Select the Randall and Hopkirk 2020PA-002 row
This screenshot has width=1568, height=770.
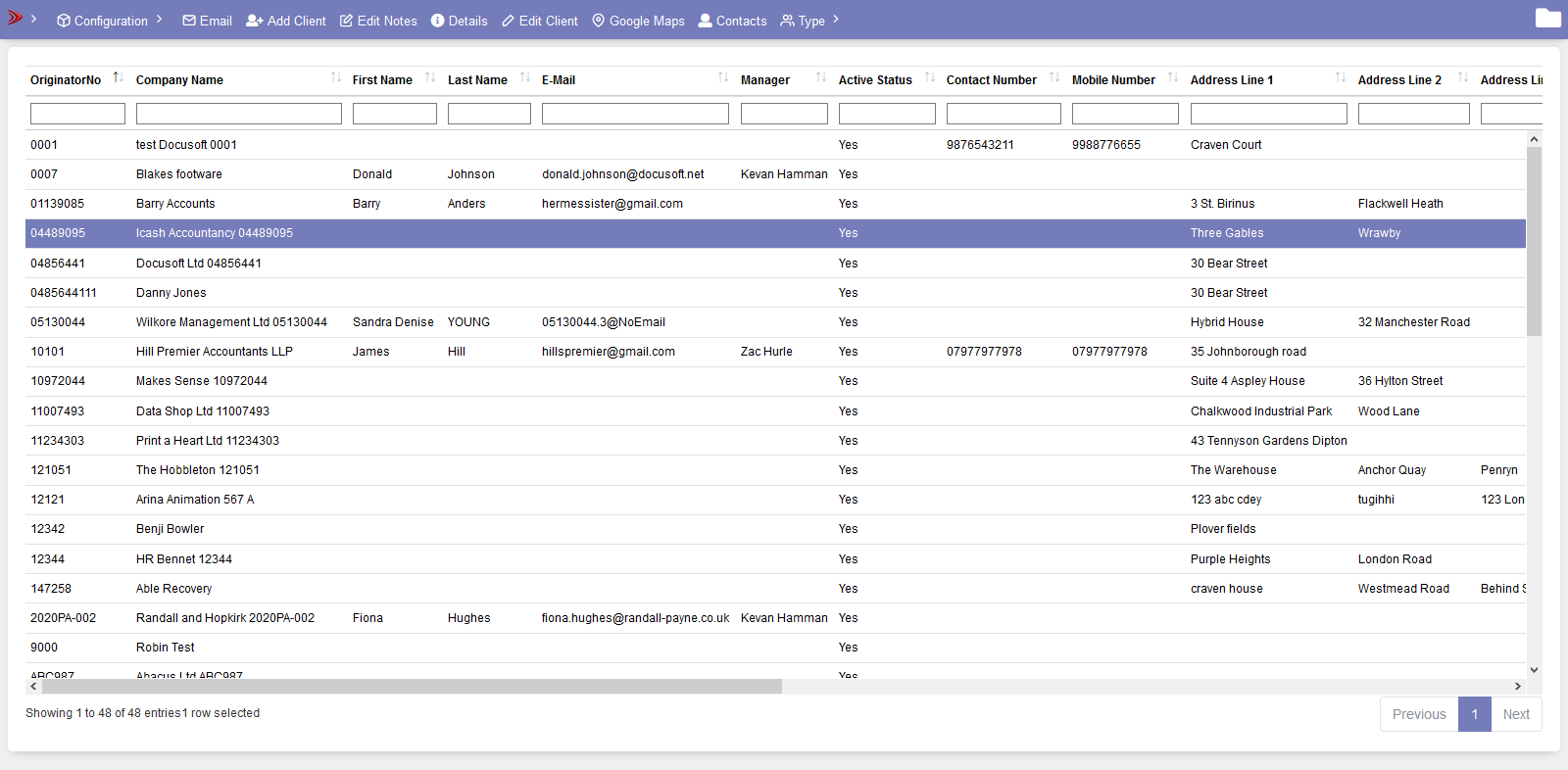pos(775,618)
